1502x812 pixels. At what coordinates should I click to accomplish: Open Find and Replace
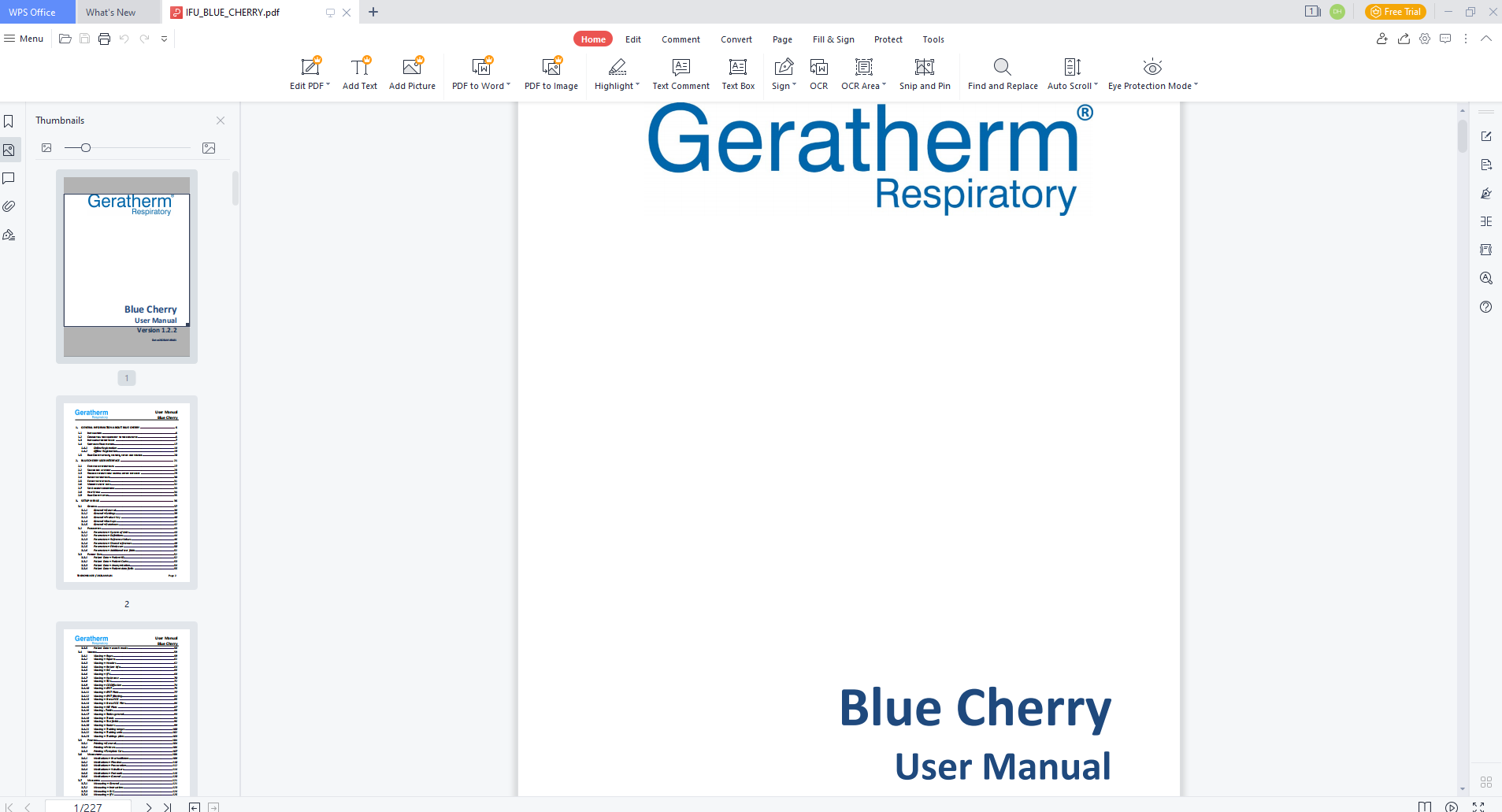pos(1003,74)
